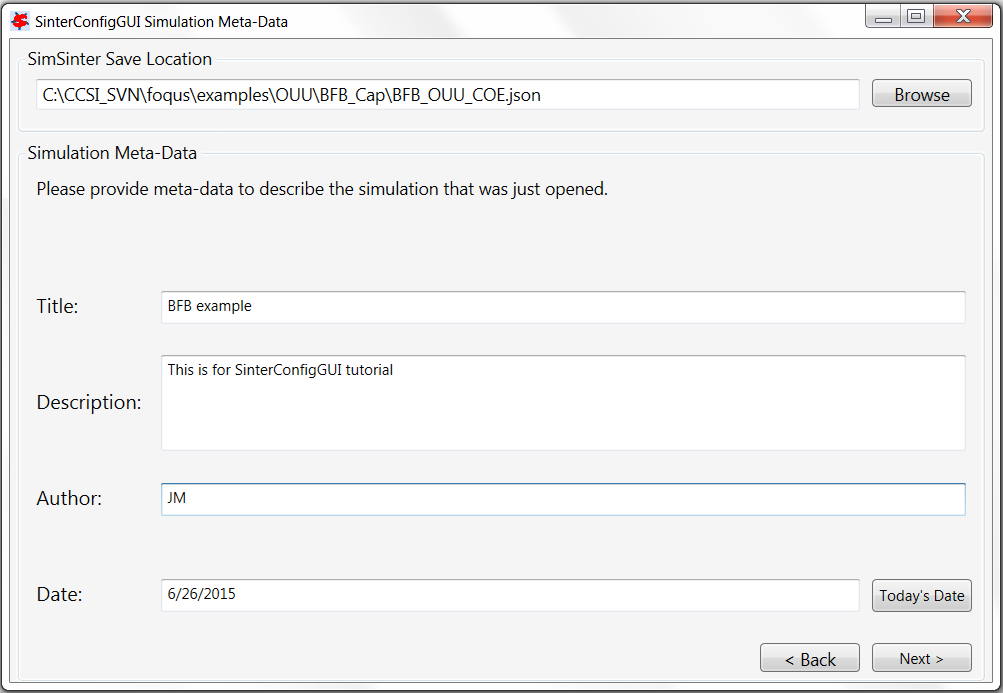The width and height of the screenshot is (1003, 693).
Task: Click the Author label
Action: coord(69,498)
